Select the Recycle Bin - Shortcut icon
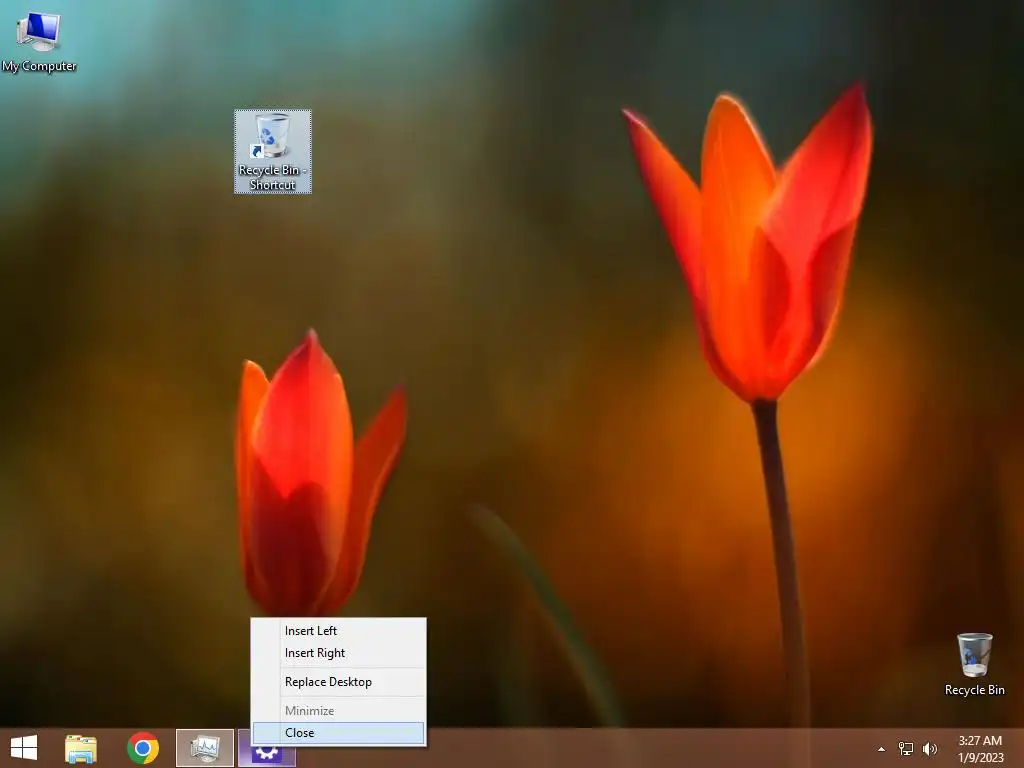This screenshot has height=768, width=1024. pyautogui.click(x=273, y=152)
